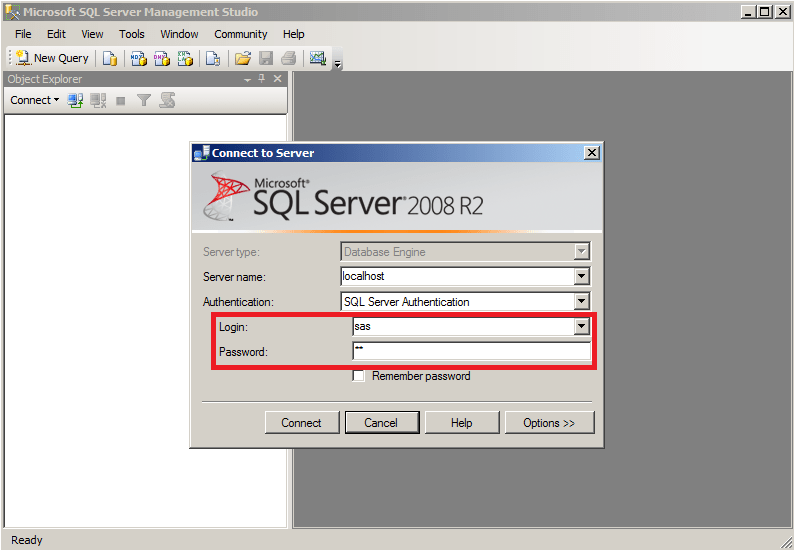Click into the Password field
The height and width of the screenshot is (550, 794).
click(471, 351)
